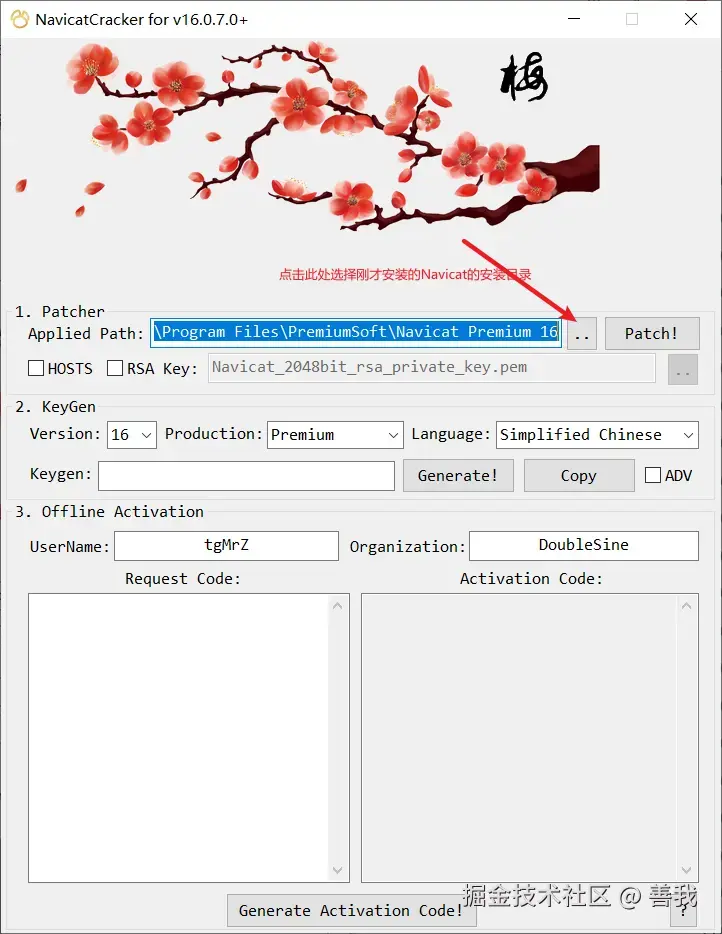722x934 pixels.
Task: Enable the HOSTS checkbox
Action: (36, 368)
